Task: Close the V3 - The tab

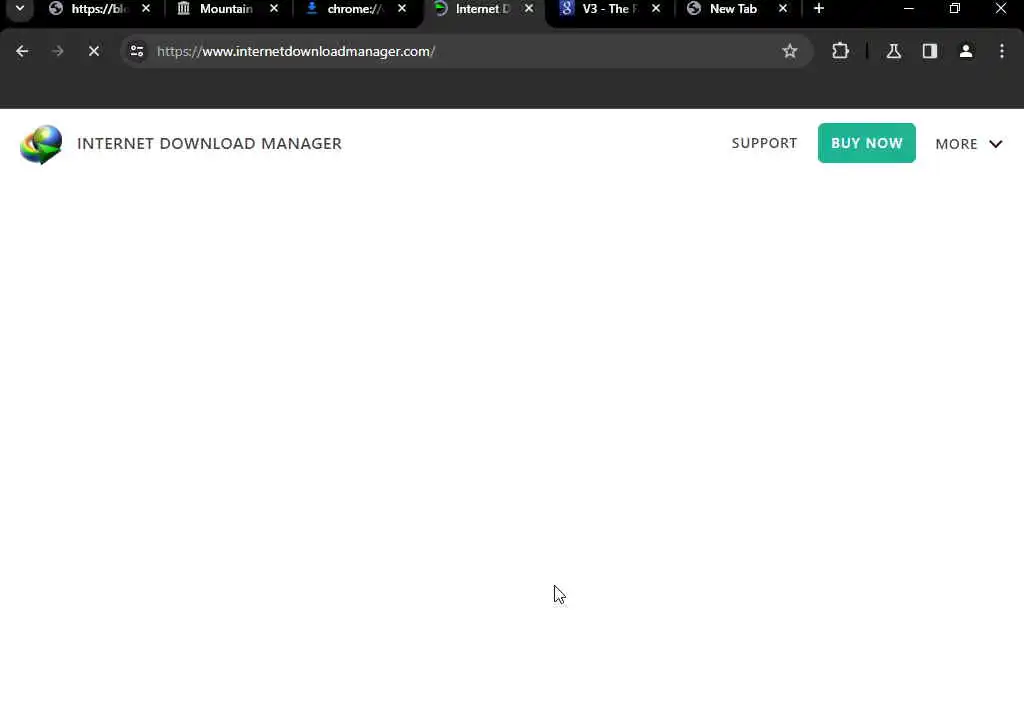Action: (656, 8)
